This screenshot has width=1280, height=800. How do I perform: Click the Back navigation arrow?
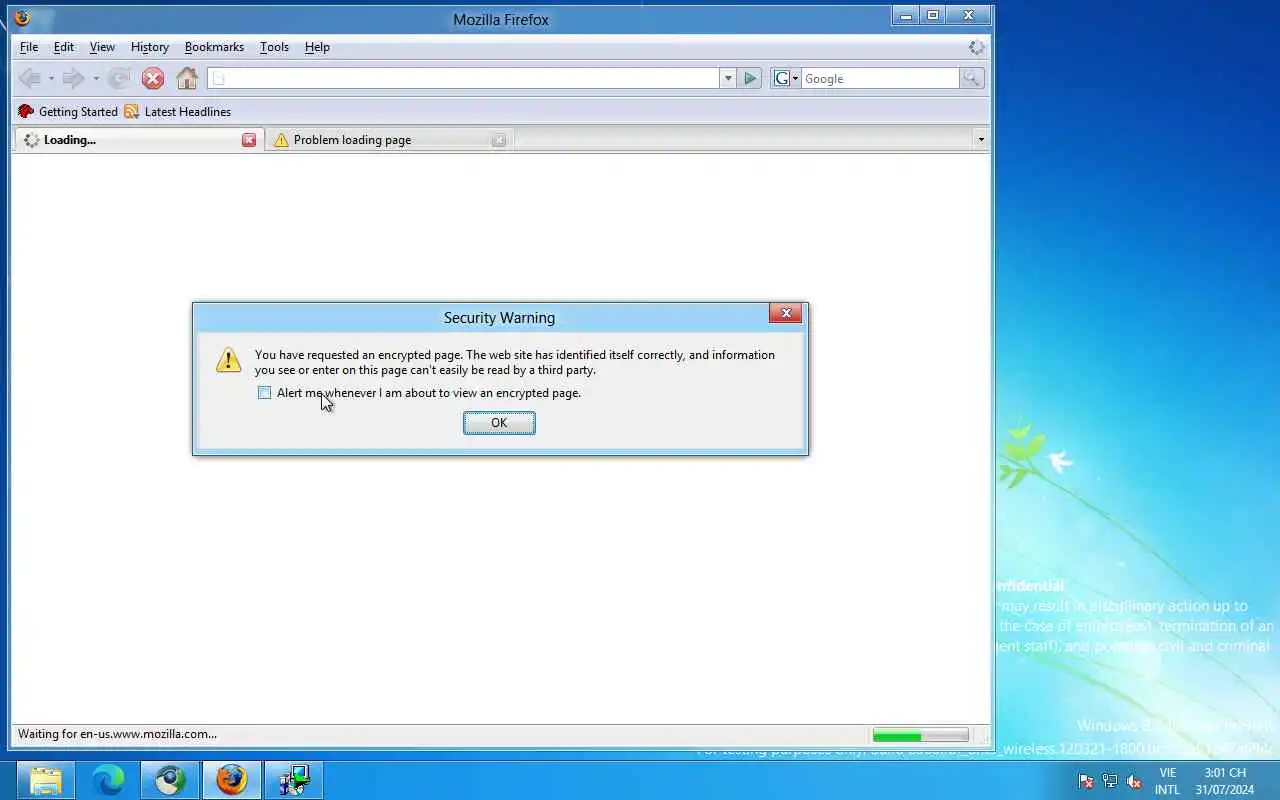pyautogui.click(x=30, y=78)
